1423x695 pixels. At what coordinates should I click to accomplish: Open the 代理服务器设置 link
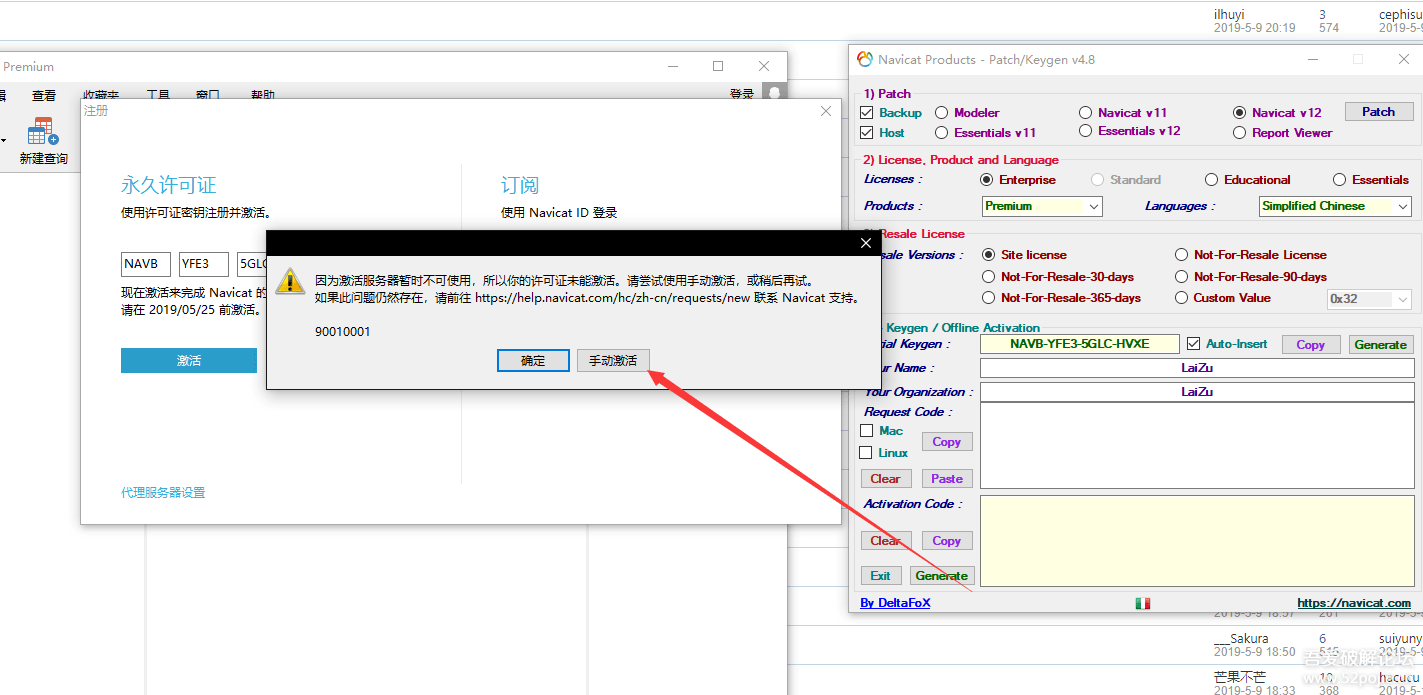[163, 493]
